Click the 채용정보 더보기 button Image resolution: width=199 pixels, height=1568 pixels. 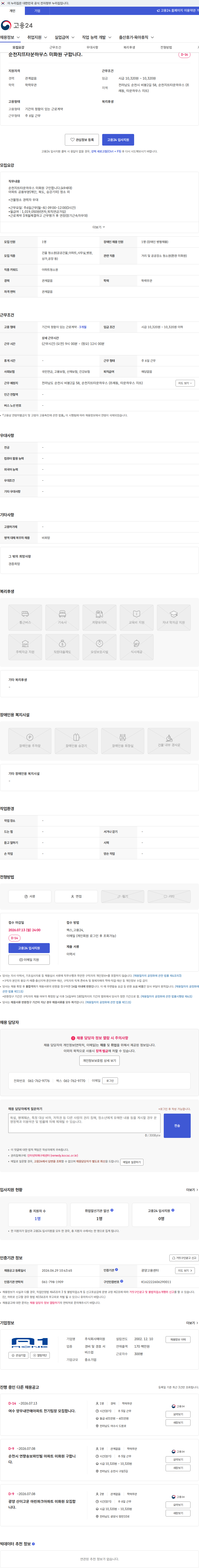click(x=178, y=1340)
